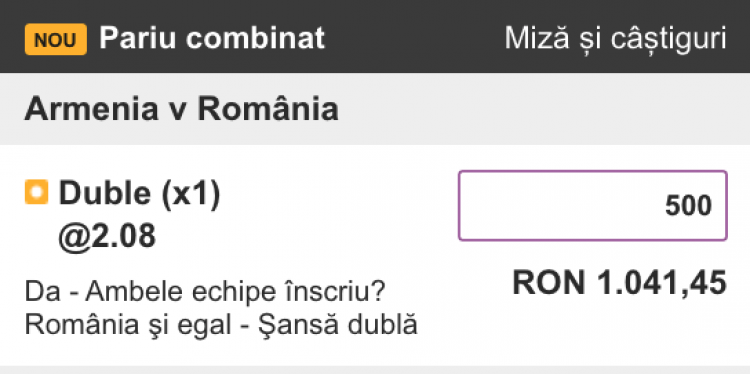Click the 500 value inside stake box
This screenshot has width=750, height=374.
[689, 206]
